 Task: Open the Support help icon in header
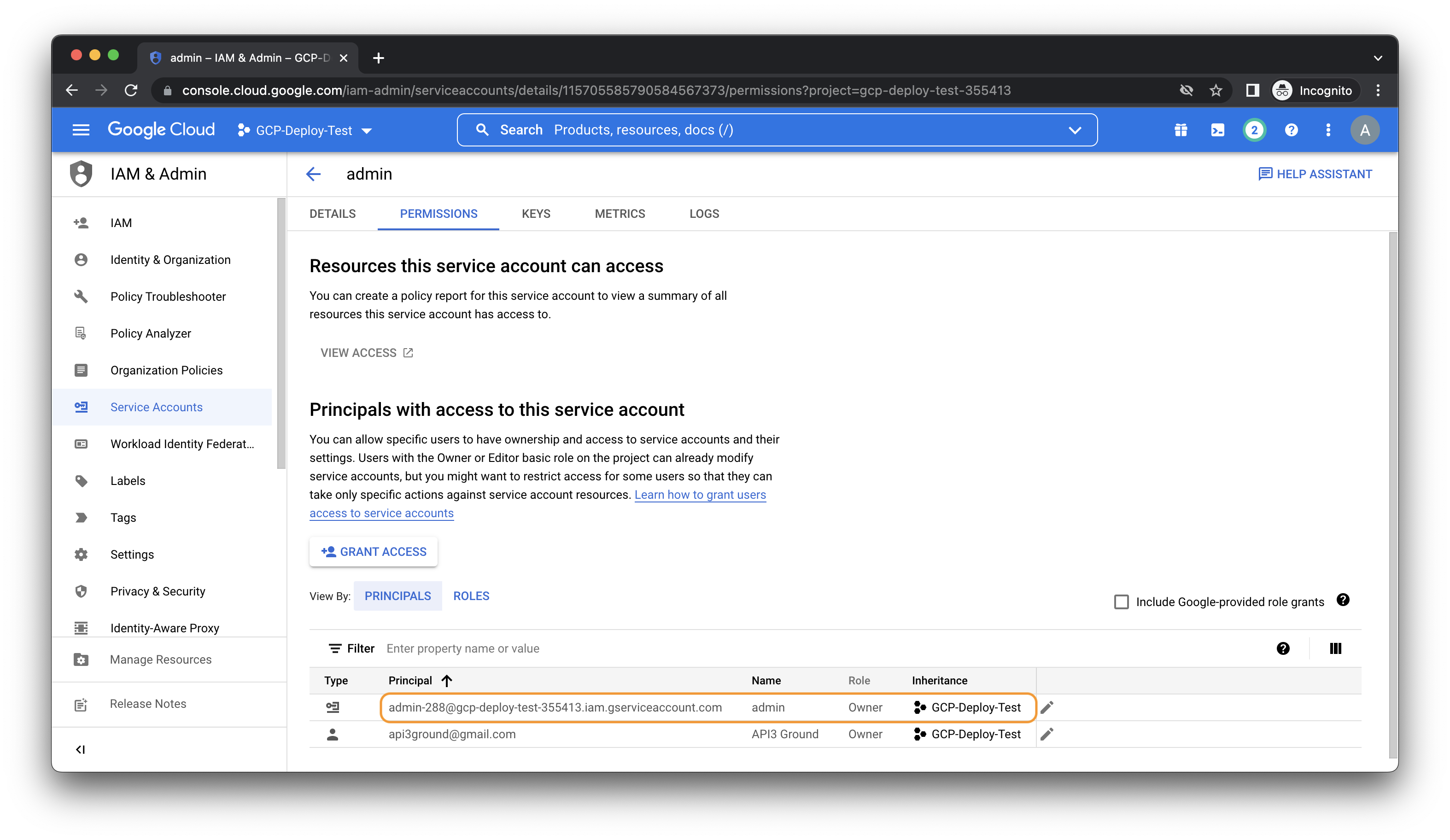(1291, 129)
